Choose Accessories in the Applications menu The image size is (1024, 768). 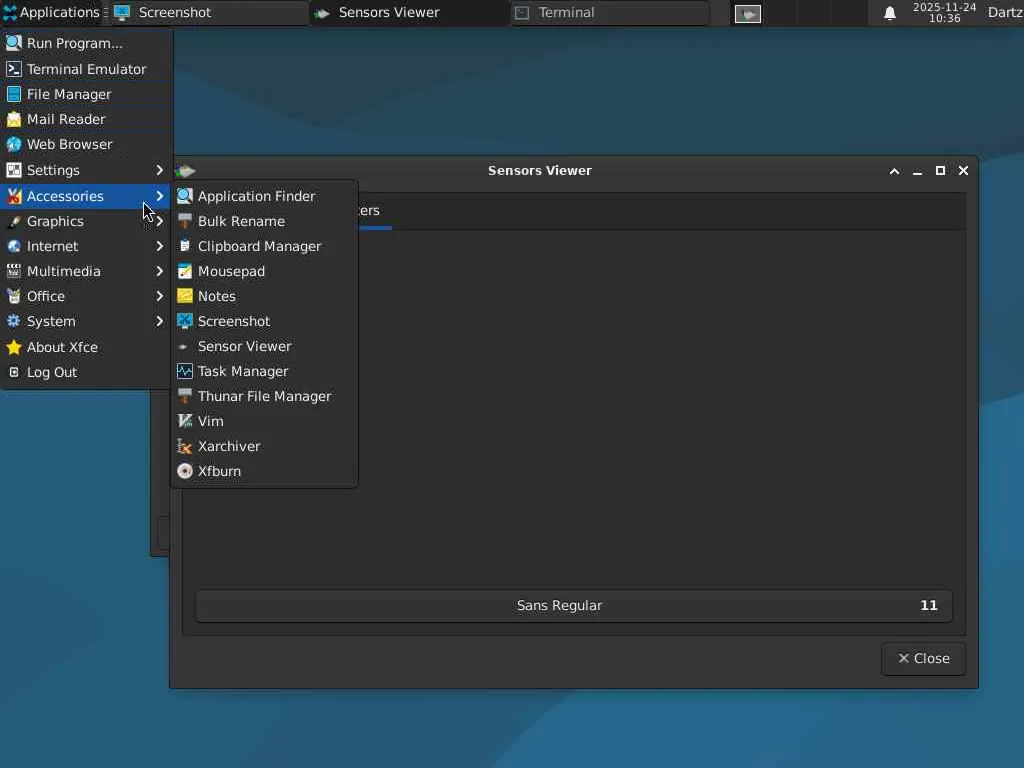86,196
